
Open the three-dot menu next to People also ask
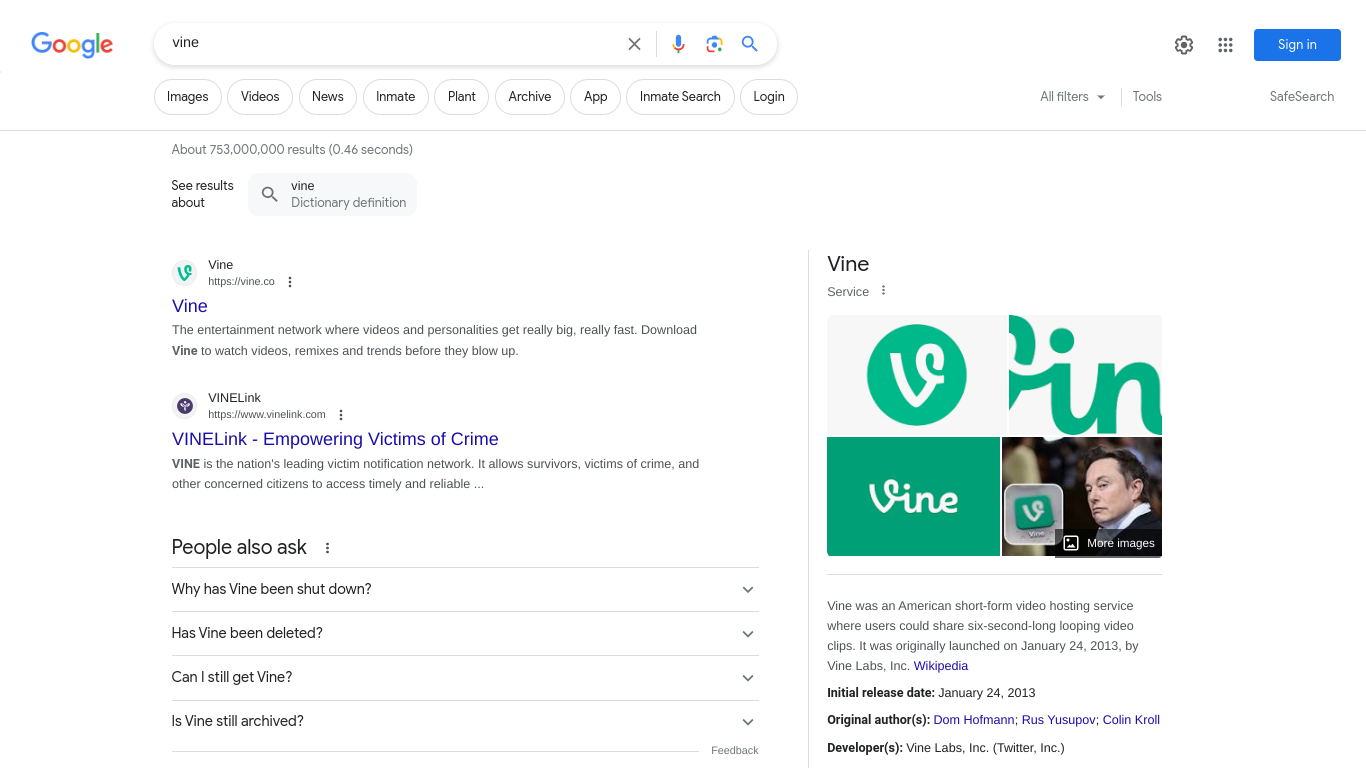tap(327, 548)
